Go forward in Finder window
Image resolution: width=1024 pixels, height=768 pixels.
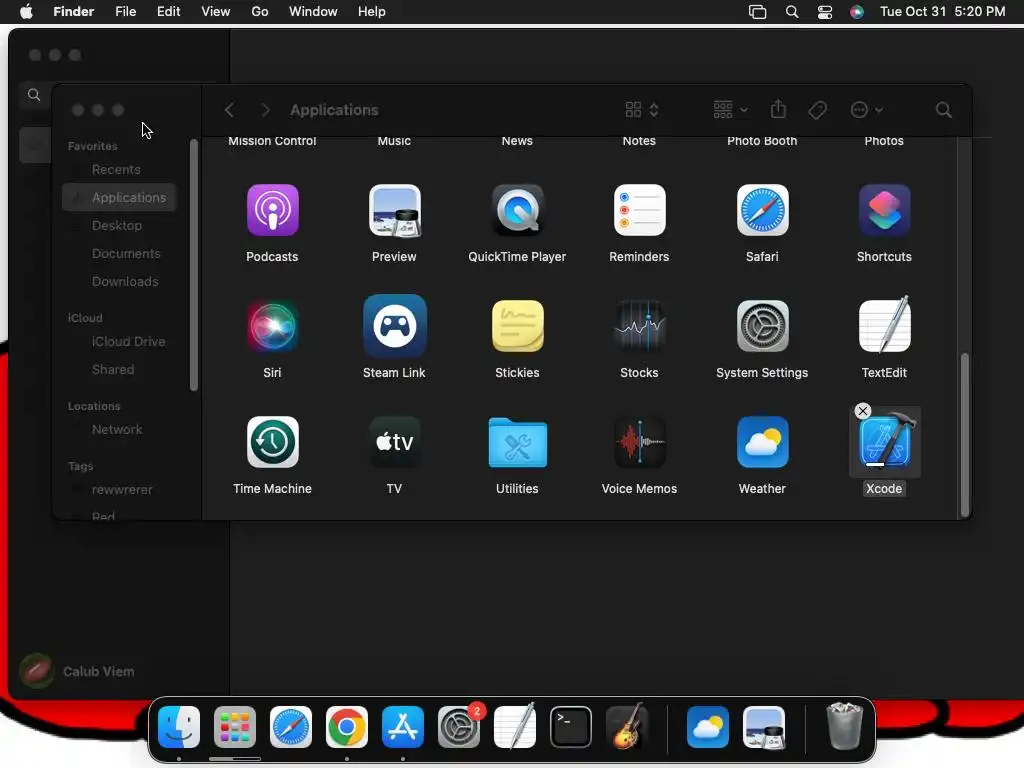click(265, 110)
